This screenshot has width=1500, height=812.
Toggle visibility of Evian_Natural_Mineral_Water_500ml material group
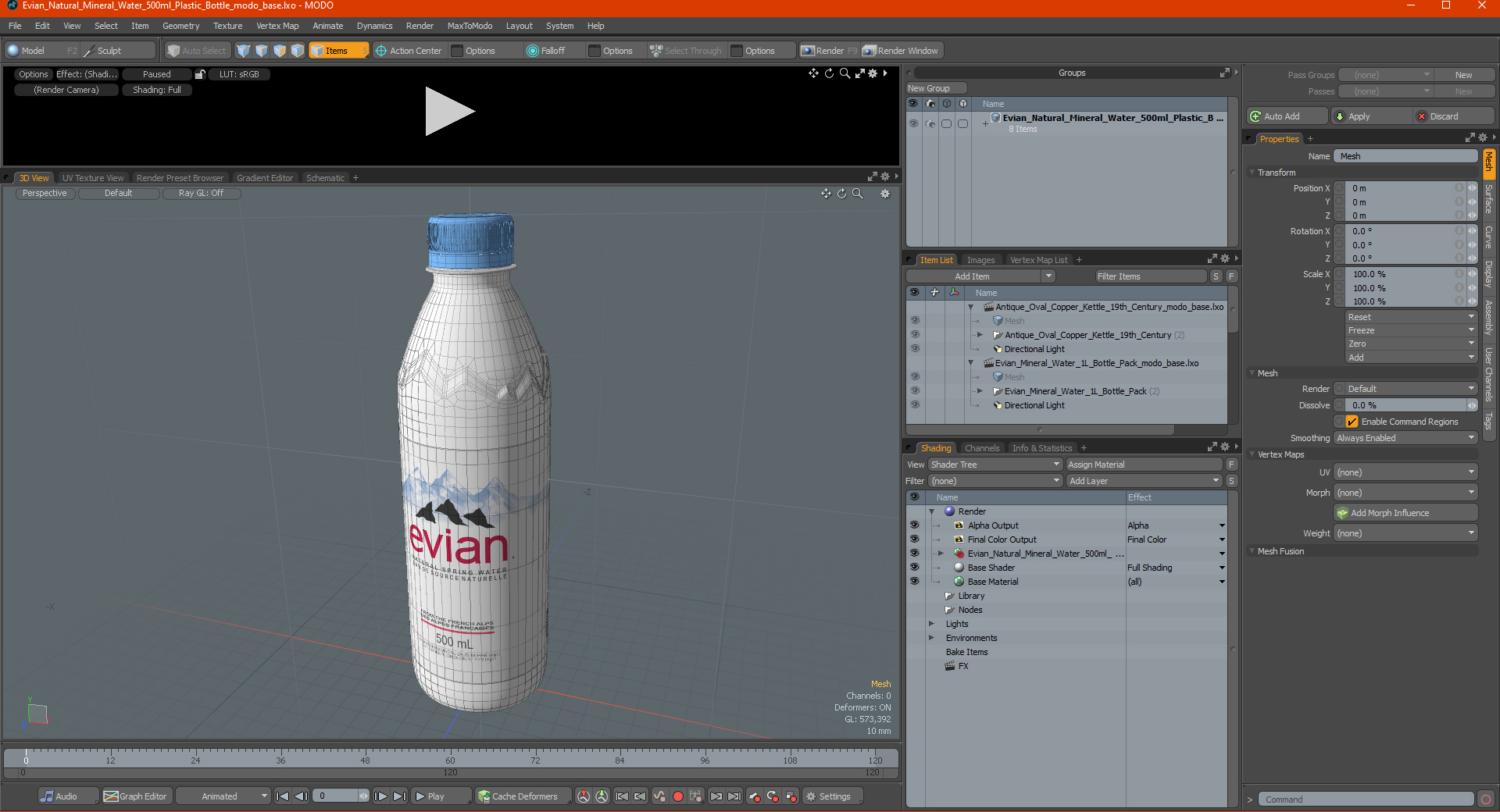[914, 554]
